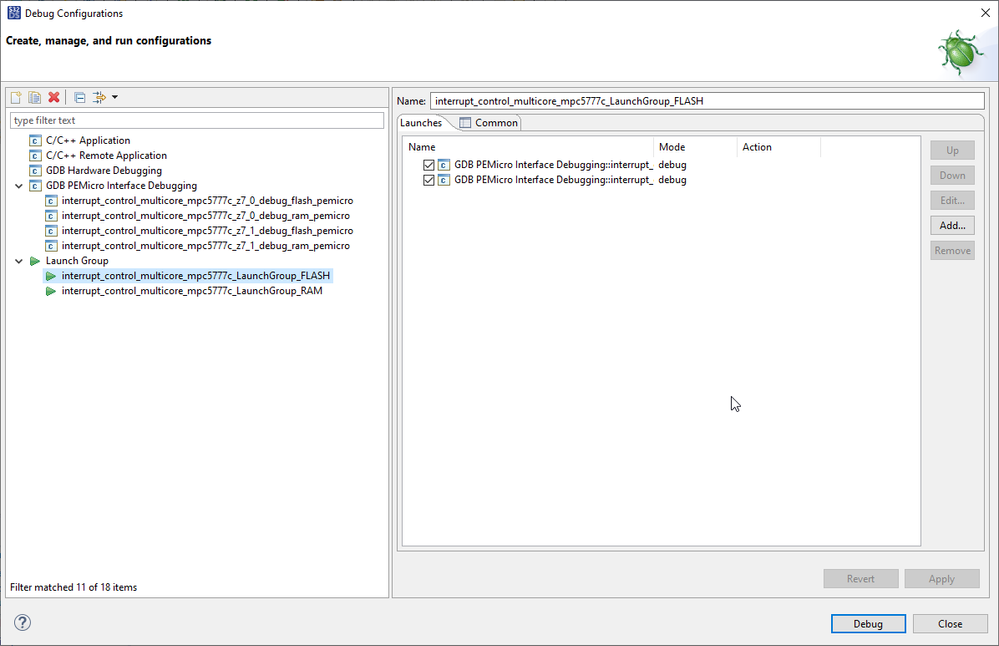The height and width of the screenshot is (646, 999).
Task: Click the Debug Configurations title bar icon
Action: click(x=13, y=13)
